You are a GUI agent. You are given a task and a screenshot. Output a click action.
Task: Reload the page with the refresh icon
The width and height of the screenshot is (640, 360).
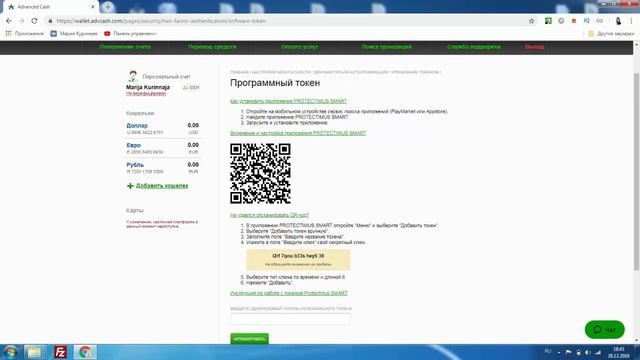tap(34, 21)
